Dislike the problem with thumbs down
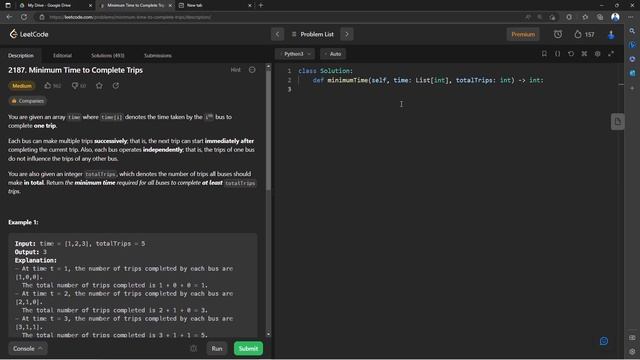640x360 pixels. click(x=79, y=86)
